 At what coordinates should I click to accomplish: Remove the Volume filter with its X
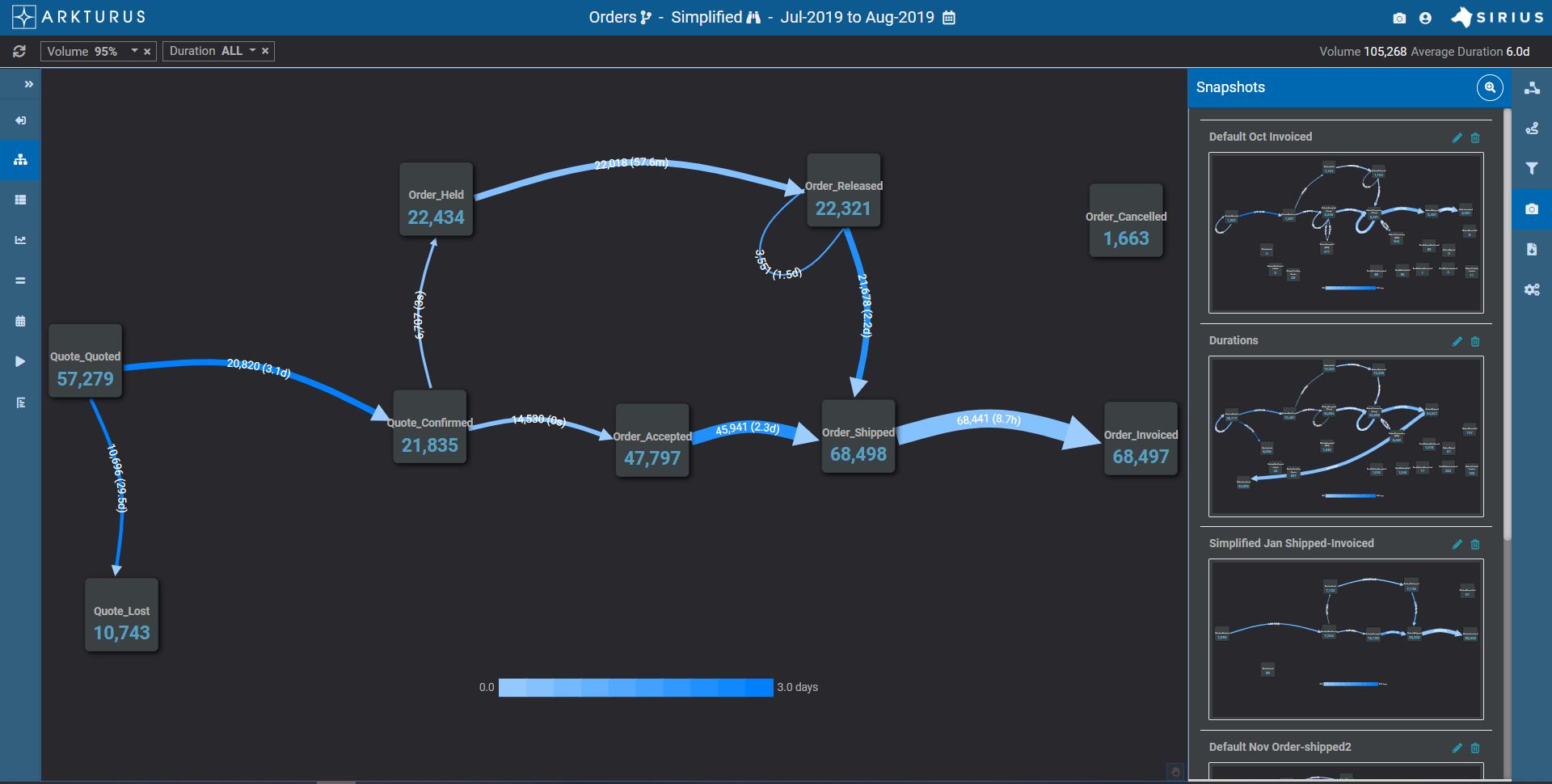pyautogui.click(x=147, y=51)
